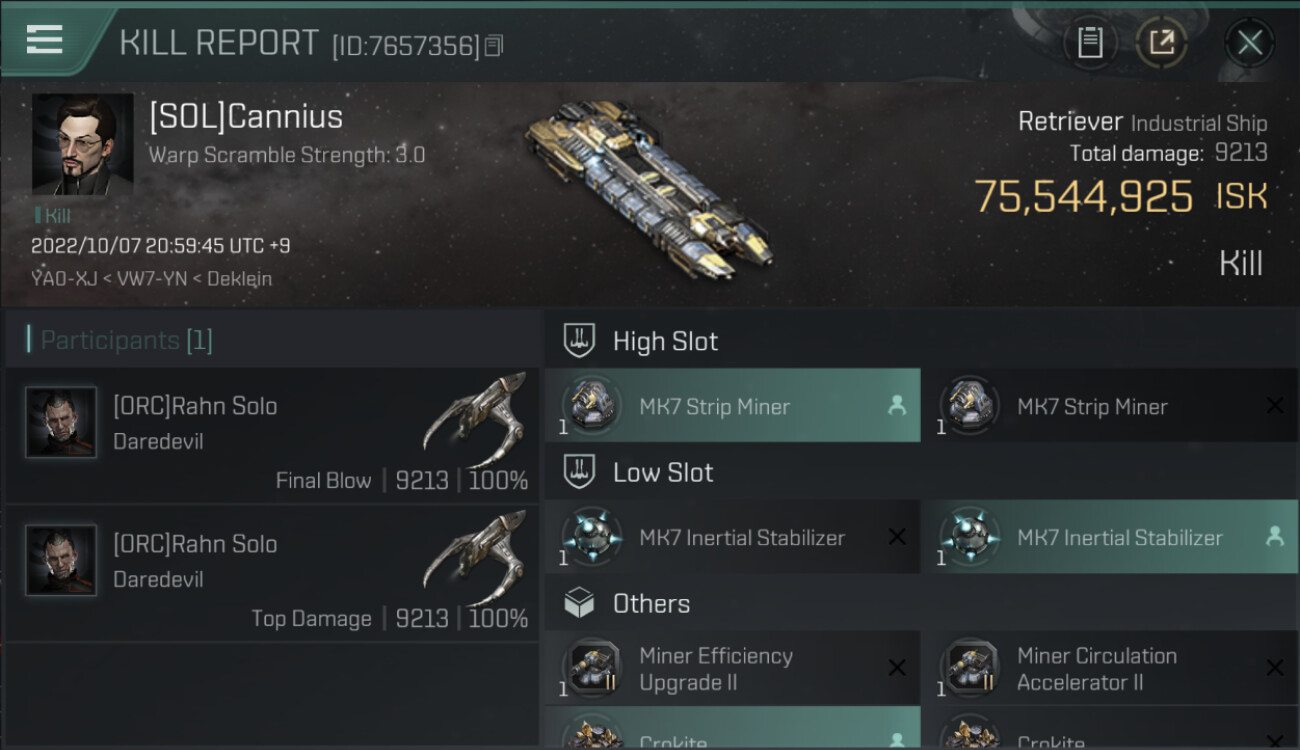Open the hamburger menu icon
Viewport: 1300px width, 750px height.
tap(44, 39)
